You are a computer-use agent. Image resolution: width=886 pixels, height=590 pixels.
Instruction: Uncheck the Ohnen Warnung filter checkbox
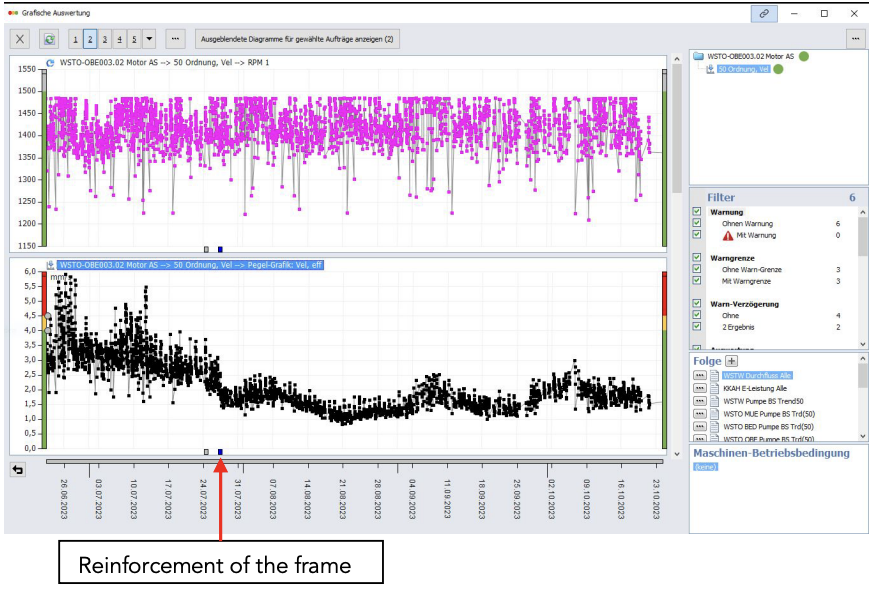[697, 224]
